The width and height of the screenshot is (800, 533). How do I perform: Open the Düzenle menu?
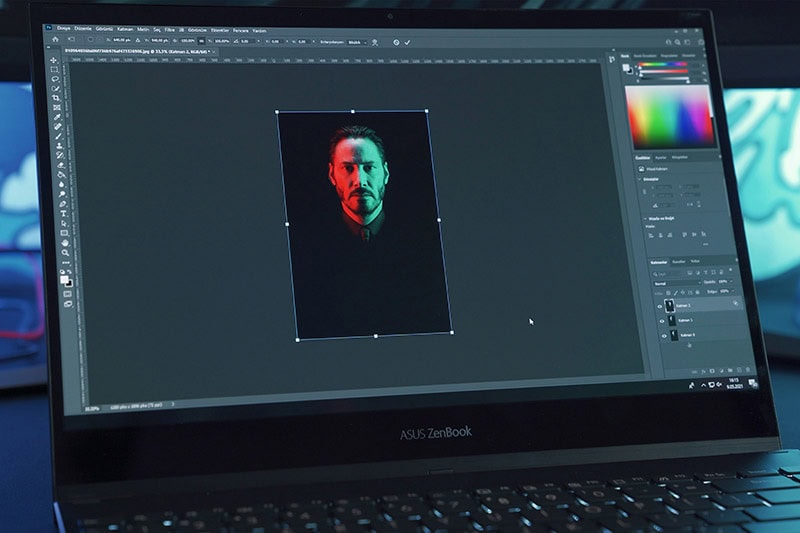[x=83, y=29]
